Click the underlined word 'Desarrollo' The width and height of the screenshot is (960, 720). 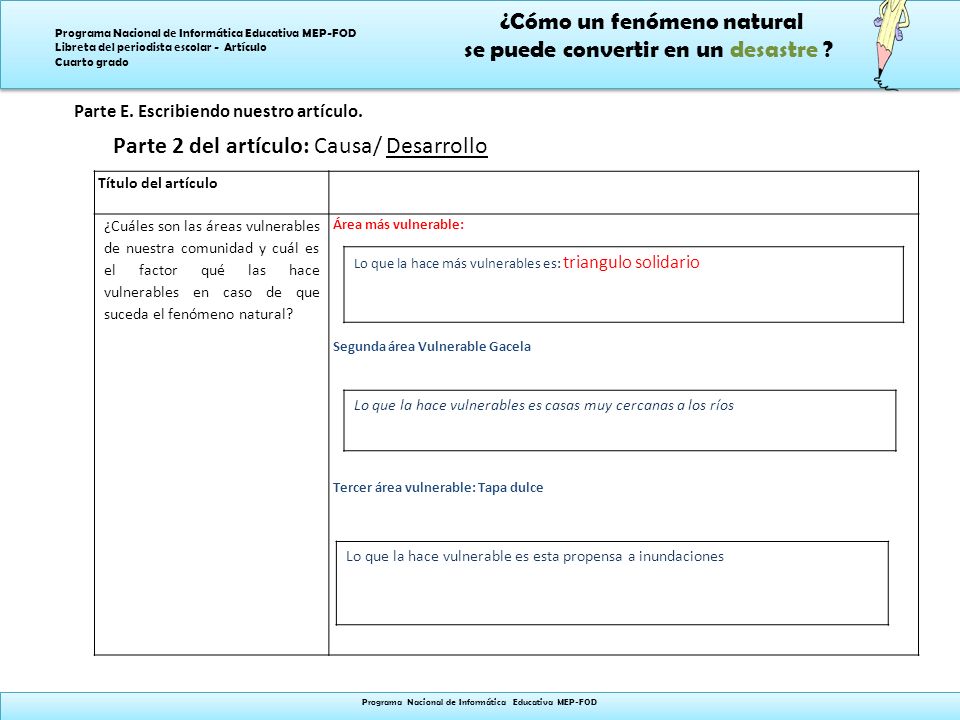coord(437,146)
